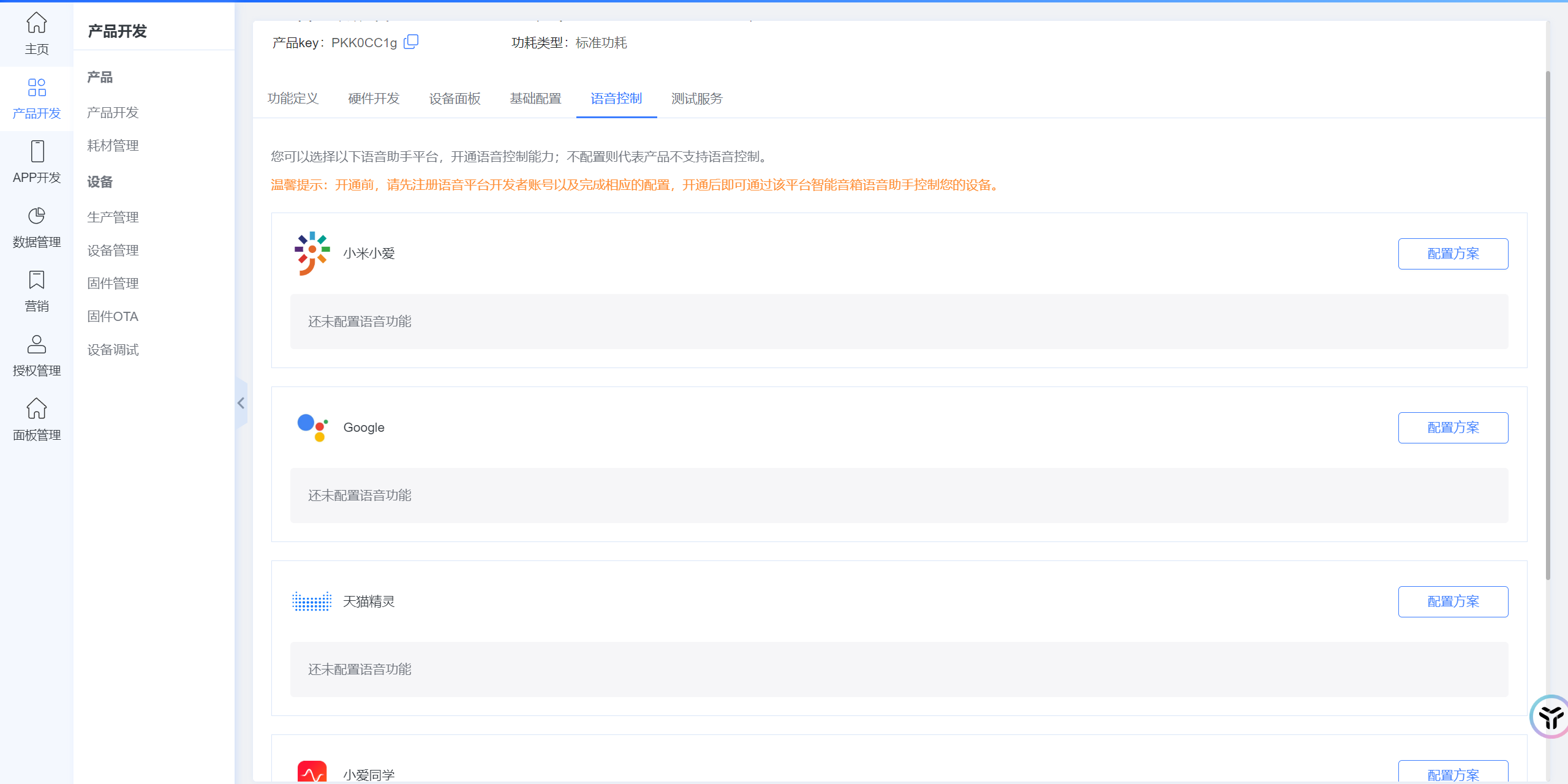Click 配置方案 for Google
Viewport: 1568px width, 784px height.
point(1452,428)
